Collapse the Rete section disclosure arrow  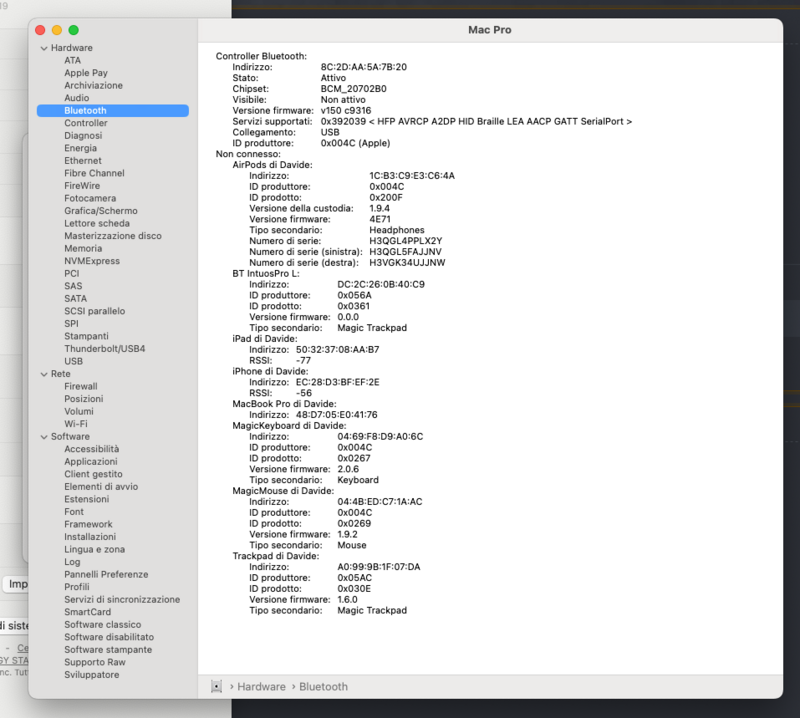click(x=44, y=374)
